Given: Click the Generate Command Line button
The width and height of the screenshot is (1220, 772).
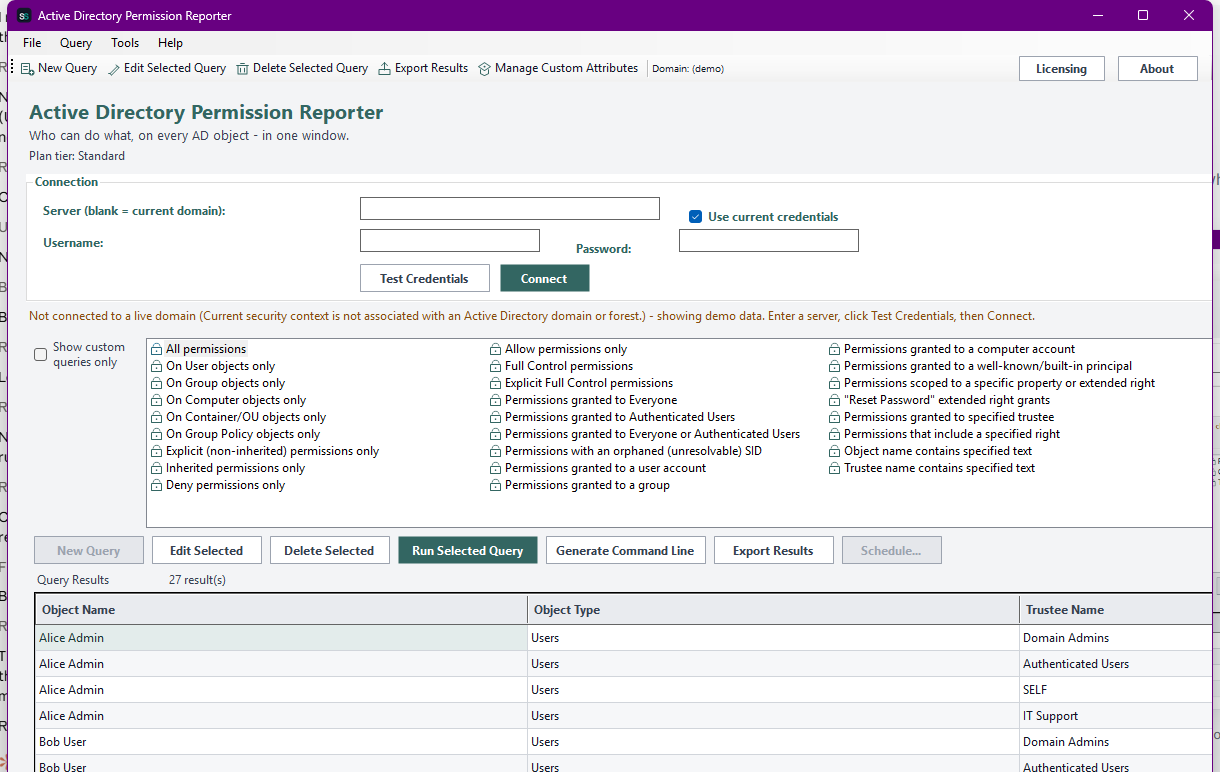Looking at the screenshot, I should pyautogui.click(x=625, y=551).
